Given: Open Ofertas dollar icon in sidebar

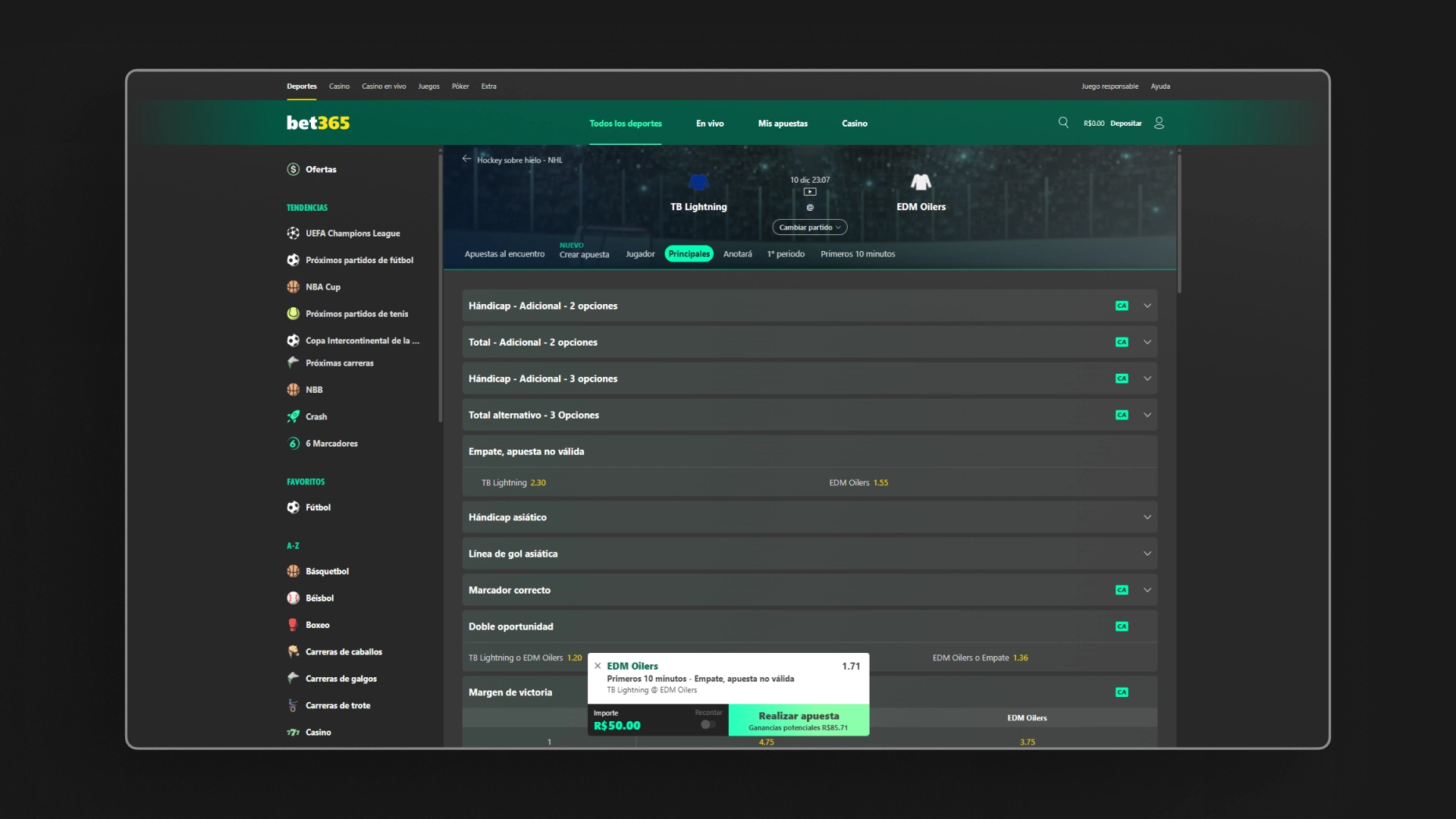Looking at the screenshot, I should pyautogui.click(x=293, y=169).
